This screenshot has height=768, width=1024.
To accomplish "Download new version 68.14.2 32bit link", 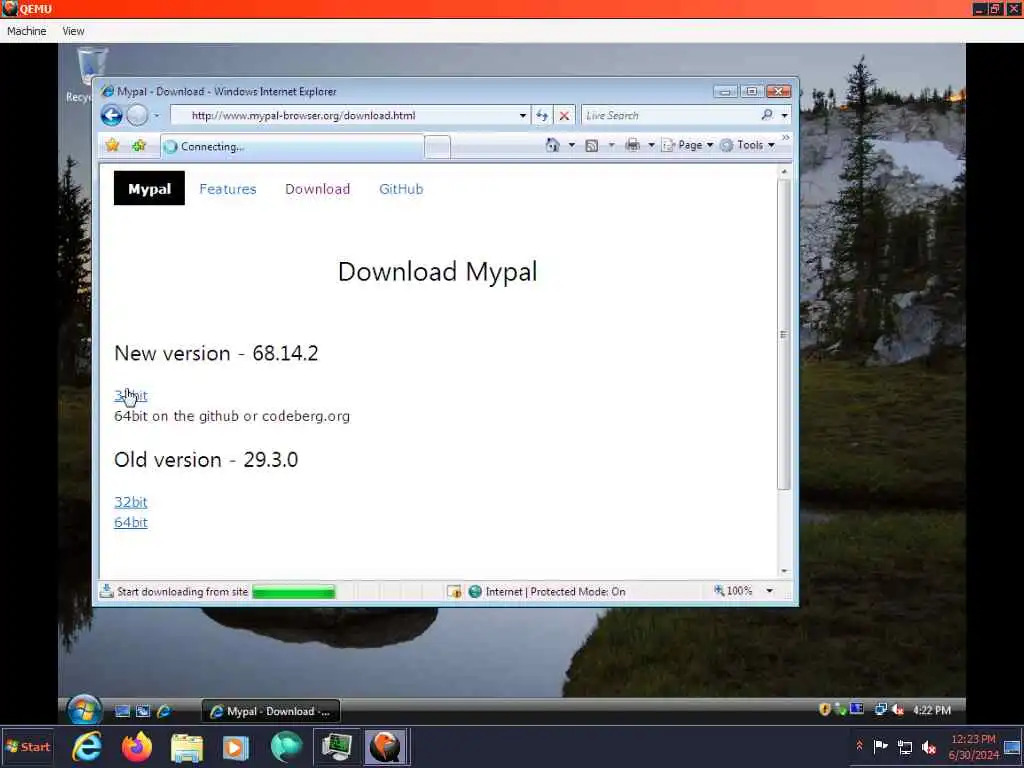I will pos(131,396).
